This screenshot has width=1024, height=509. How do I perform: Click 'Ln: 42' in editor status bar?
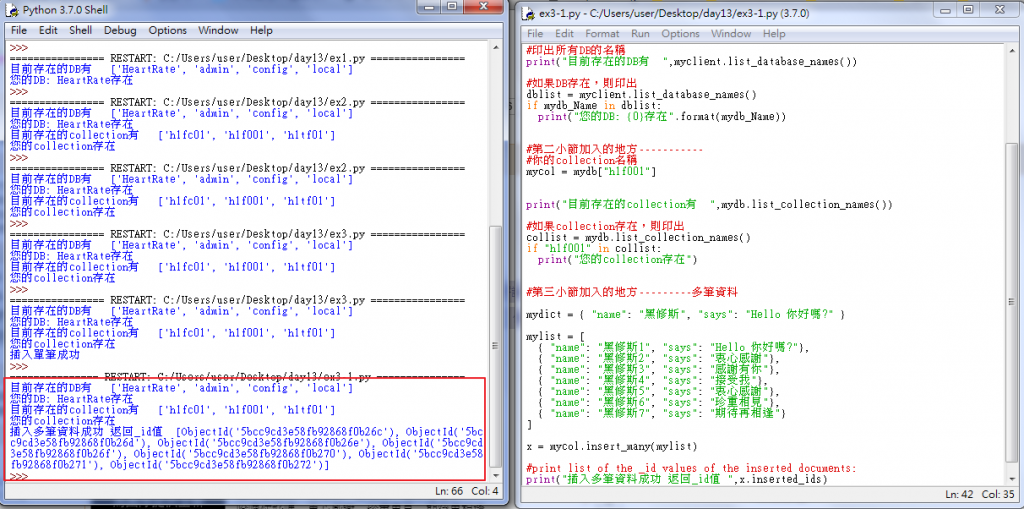tap(960, 494)
